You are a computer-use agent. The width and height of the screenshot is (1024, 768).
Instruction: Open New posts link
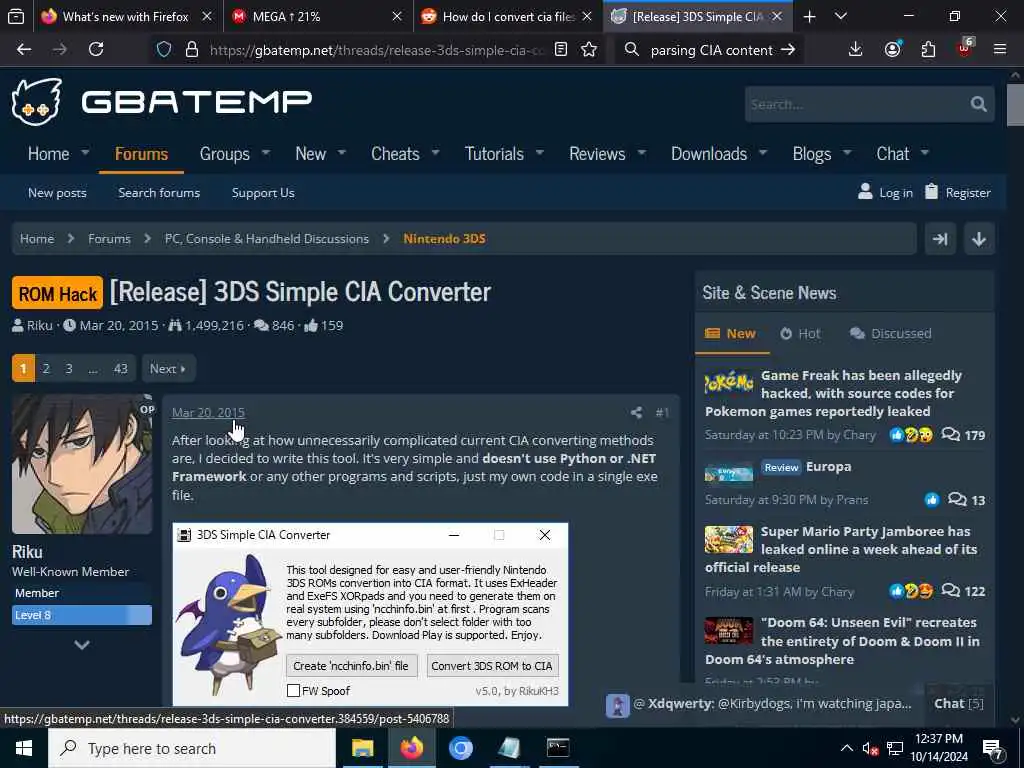(x=57, y=193)
